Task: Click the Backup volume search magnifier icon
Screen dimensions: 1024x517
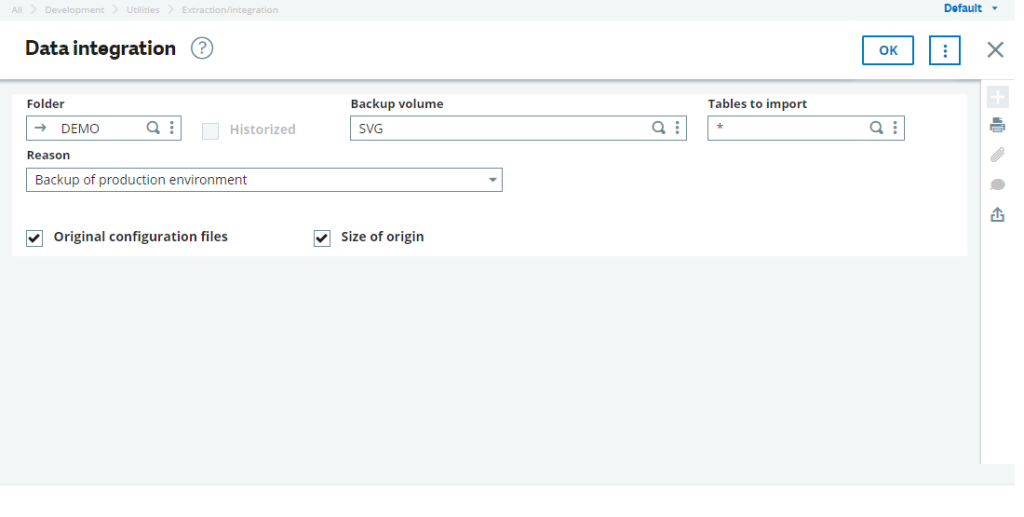Action: pos(658,128)
